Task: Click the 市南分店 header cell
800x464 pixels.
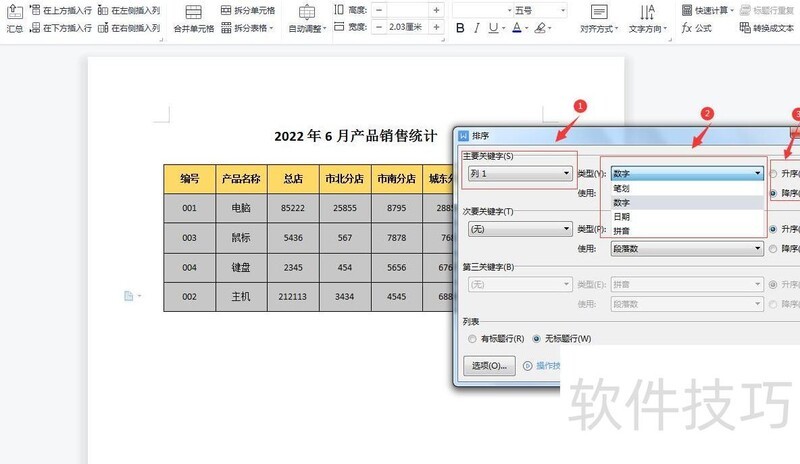Action: [x=396, y=179]
